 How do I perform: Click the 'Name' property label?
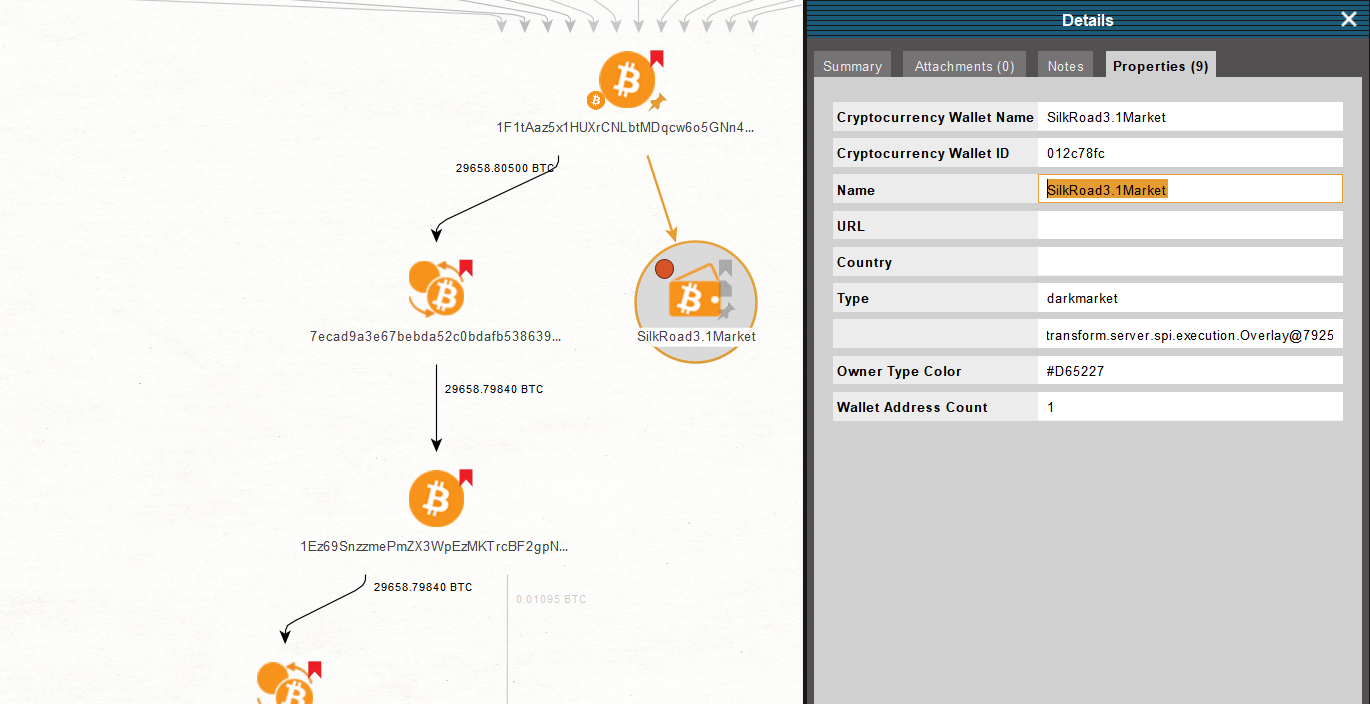coord(856,190)
